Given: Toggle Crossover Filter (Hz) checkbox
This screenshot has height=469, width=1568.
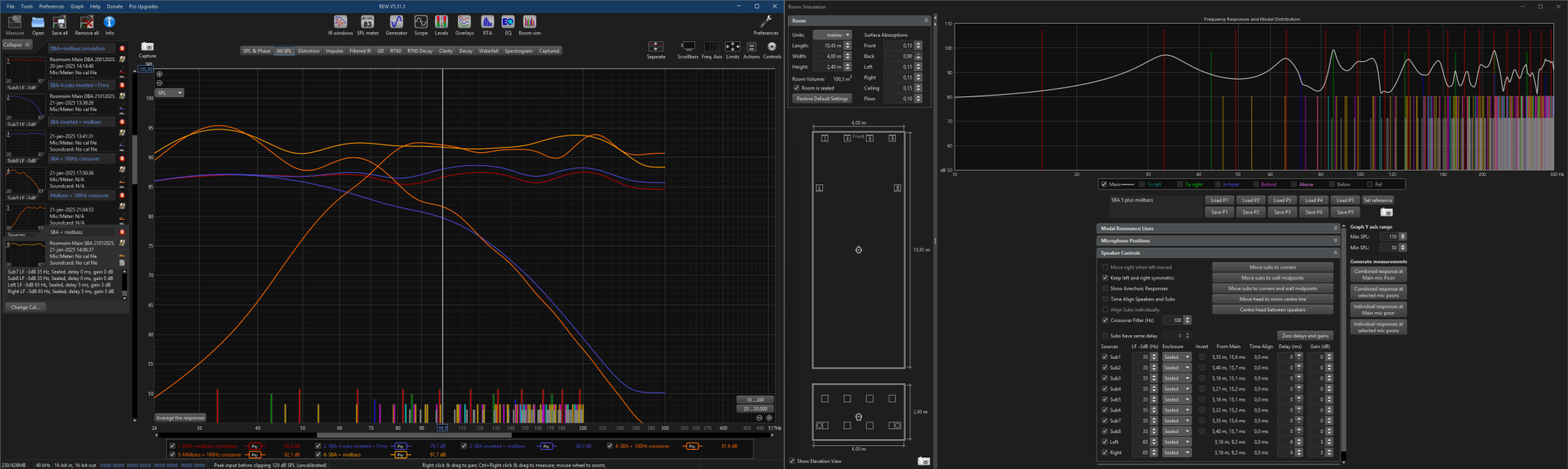Looking at the screenshot, I should 1105,320.
